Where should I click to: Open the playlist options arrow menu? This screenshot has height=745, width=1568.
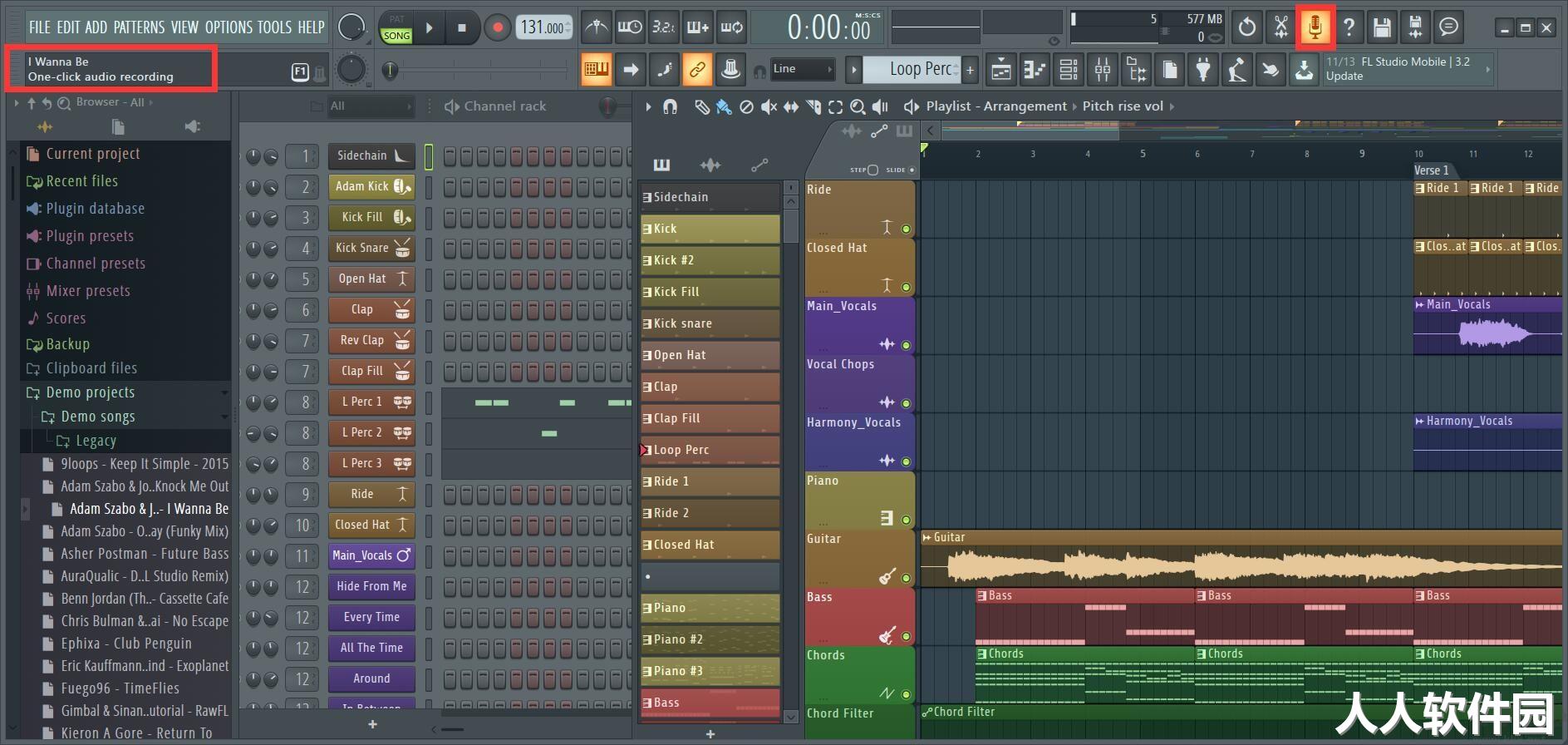click(x=648, y=106)
